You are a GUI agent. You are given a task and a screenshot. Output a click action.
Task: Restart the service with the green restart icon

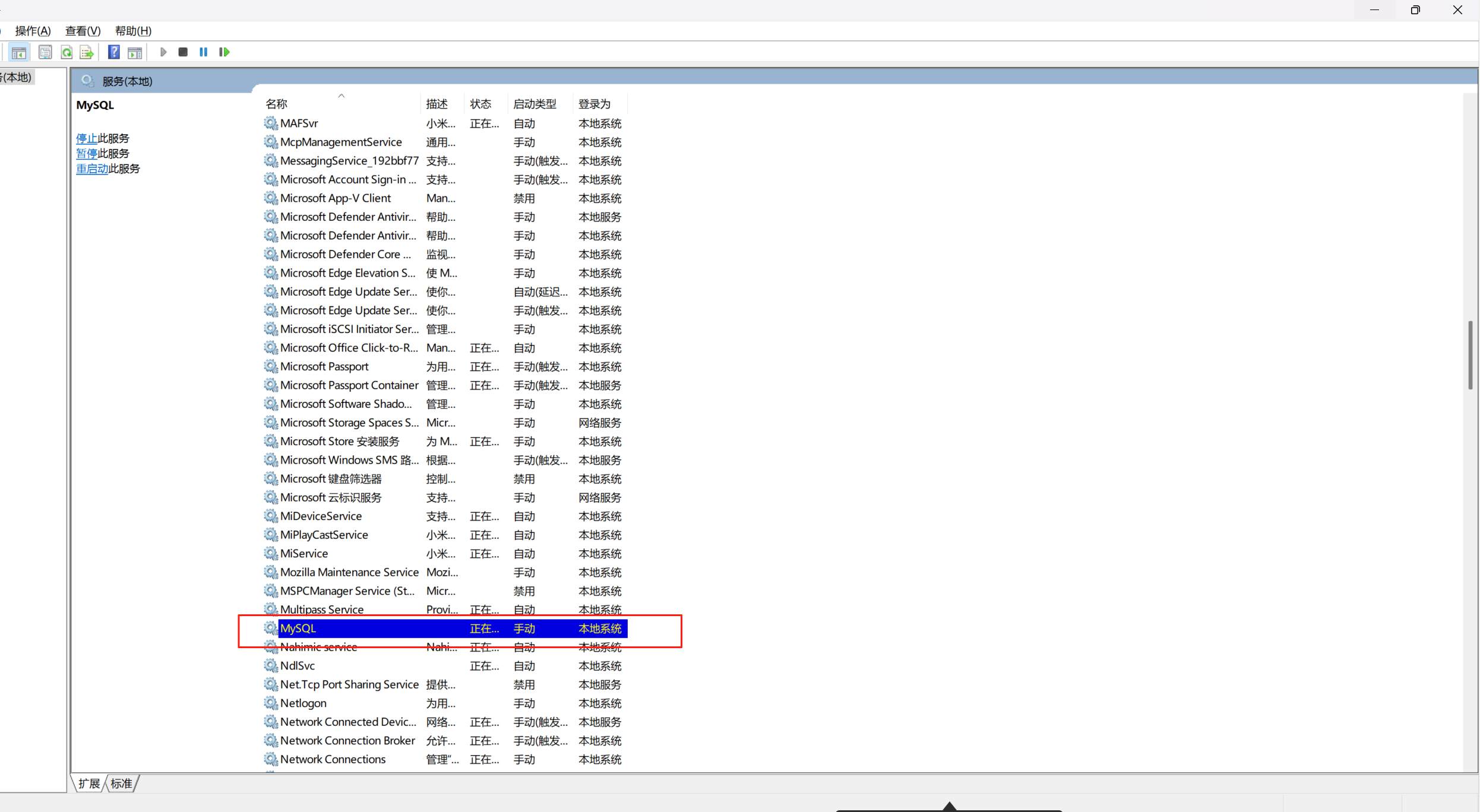click(224, 52)
